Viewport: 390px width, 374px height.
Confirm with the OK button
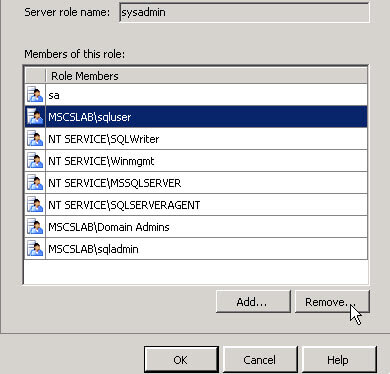point(181,360)
